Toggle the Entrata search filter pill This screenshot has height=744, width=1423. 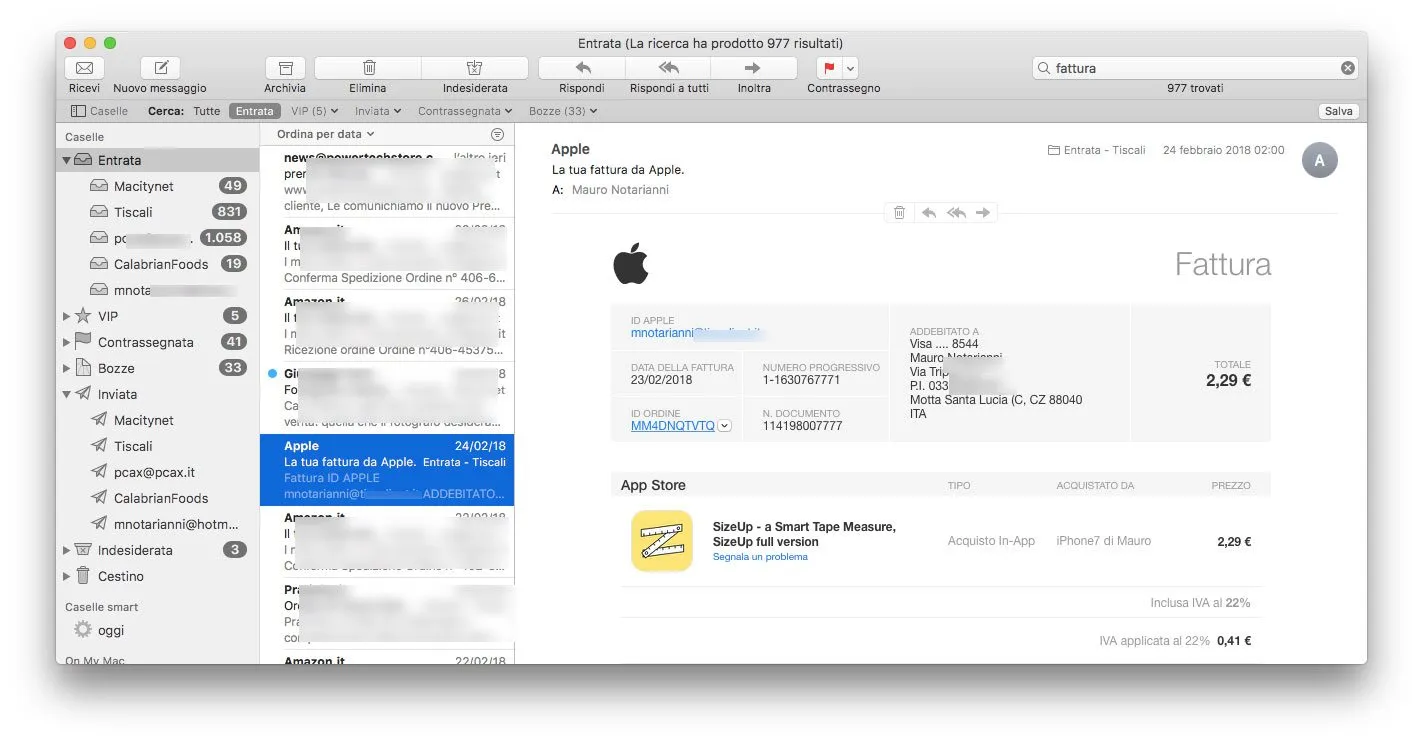coord(254,111)
